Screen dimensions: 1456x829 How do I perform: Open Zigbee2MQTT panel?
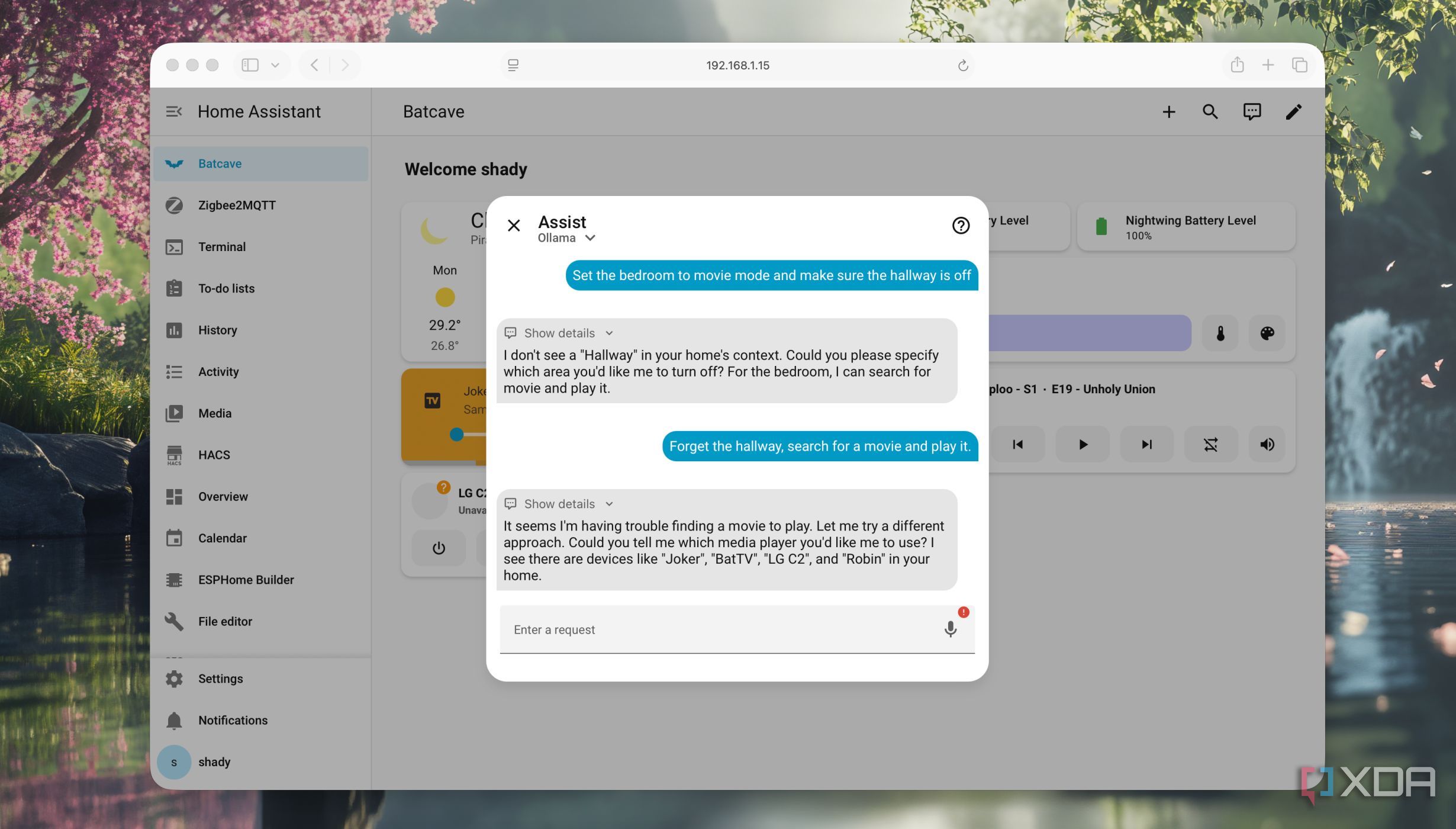[x=261, y=205]
